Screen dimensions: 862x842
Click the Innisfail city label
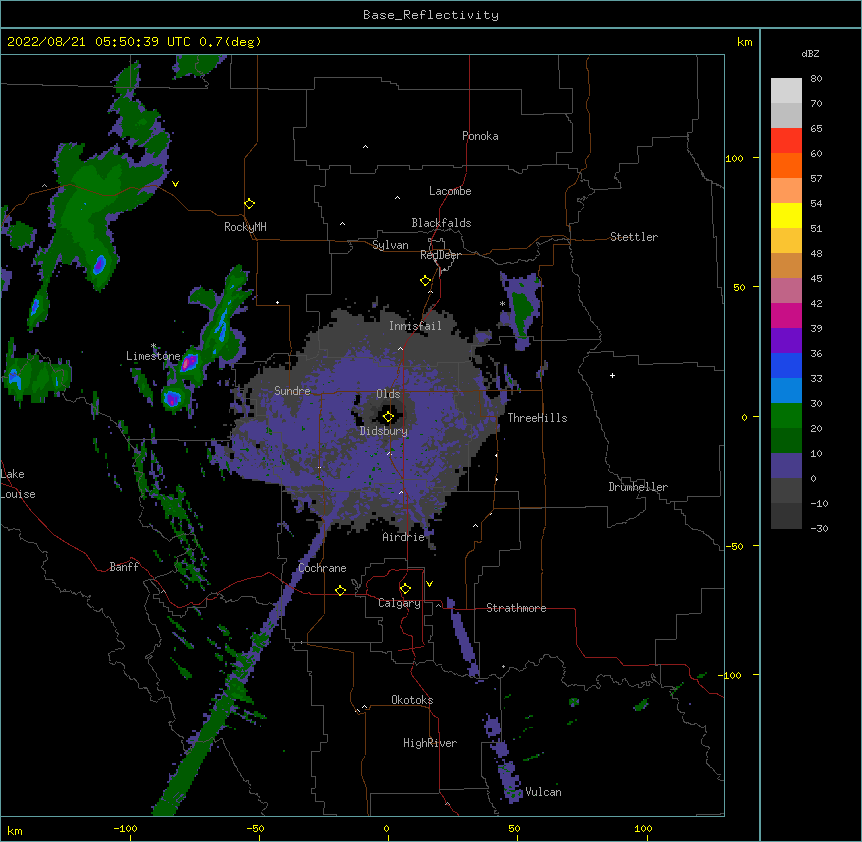415,326
